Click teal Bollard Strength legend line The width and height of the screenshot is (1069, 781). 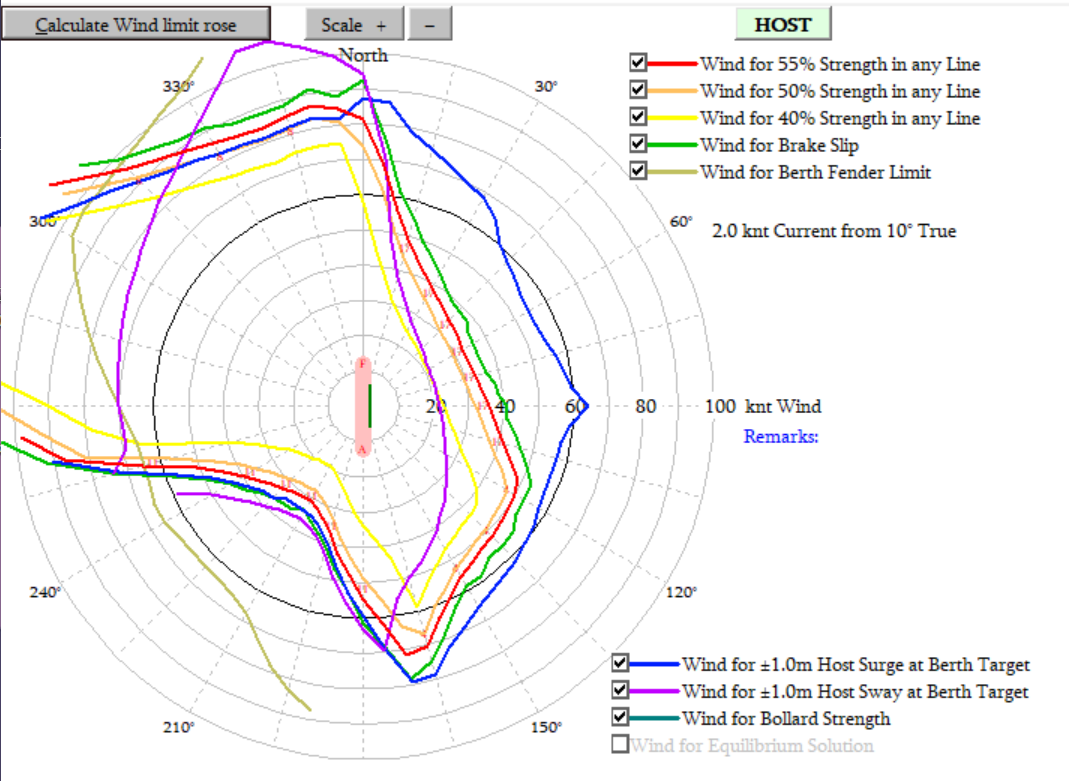click(x=654, y=718)
